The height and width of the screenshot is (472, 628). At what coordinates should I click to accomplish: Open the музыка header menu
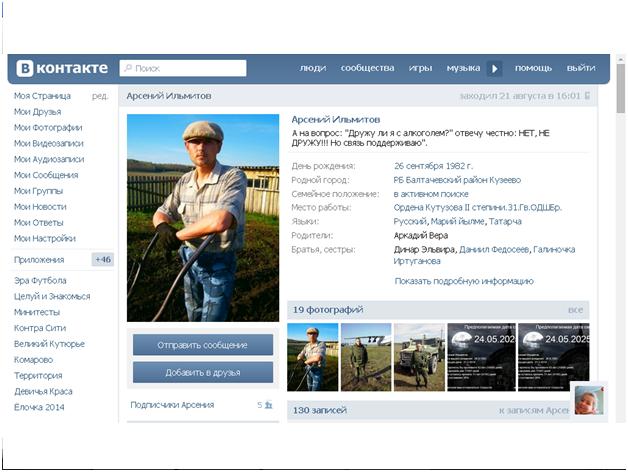463,68
